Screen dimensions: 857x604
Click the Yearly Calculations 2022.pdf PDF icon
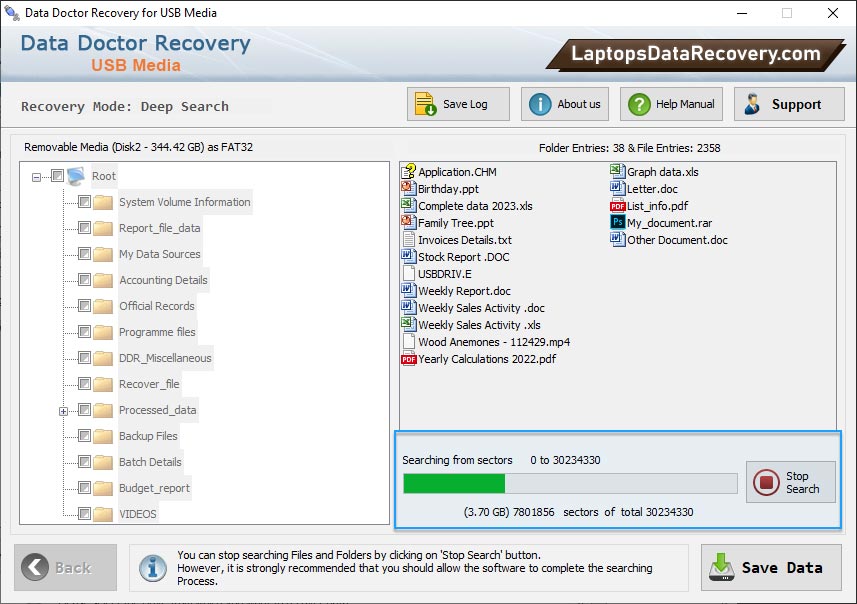[x=408, y=359]
